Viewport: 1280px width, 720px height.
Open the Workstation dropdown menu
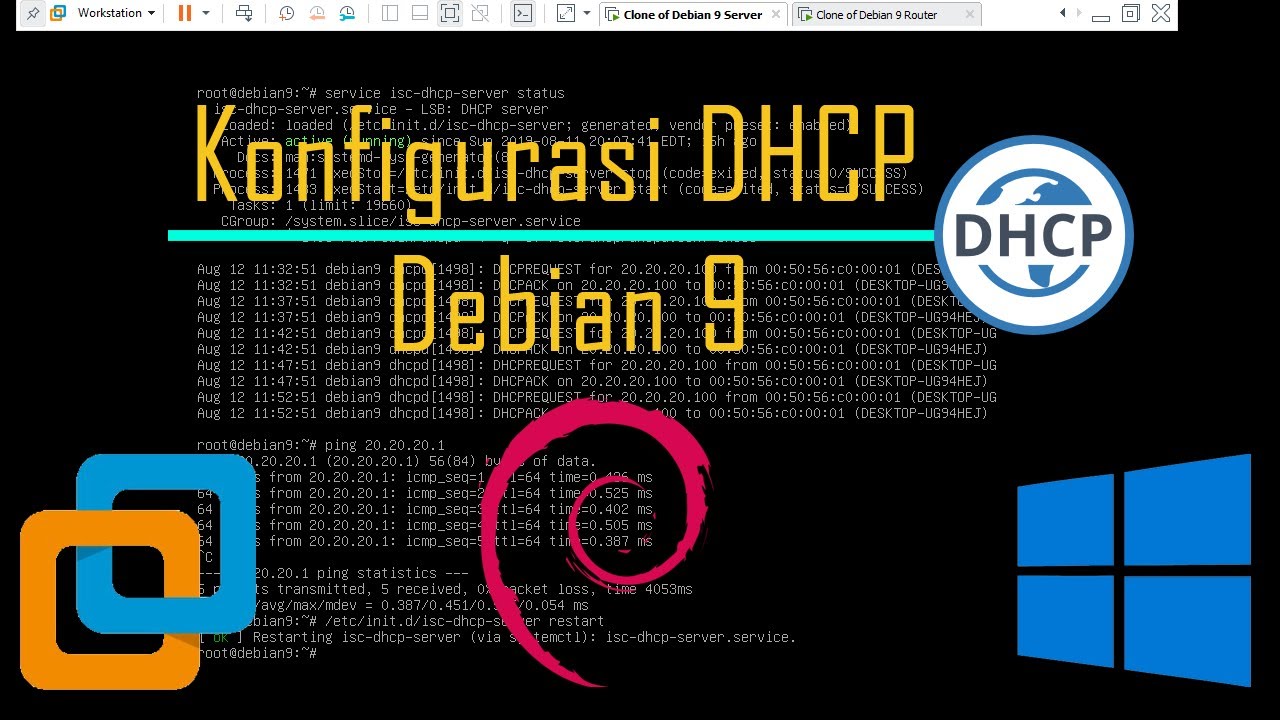click(116, 14)
